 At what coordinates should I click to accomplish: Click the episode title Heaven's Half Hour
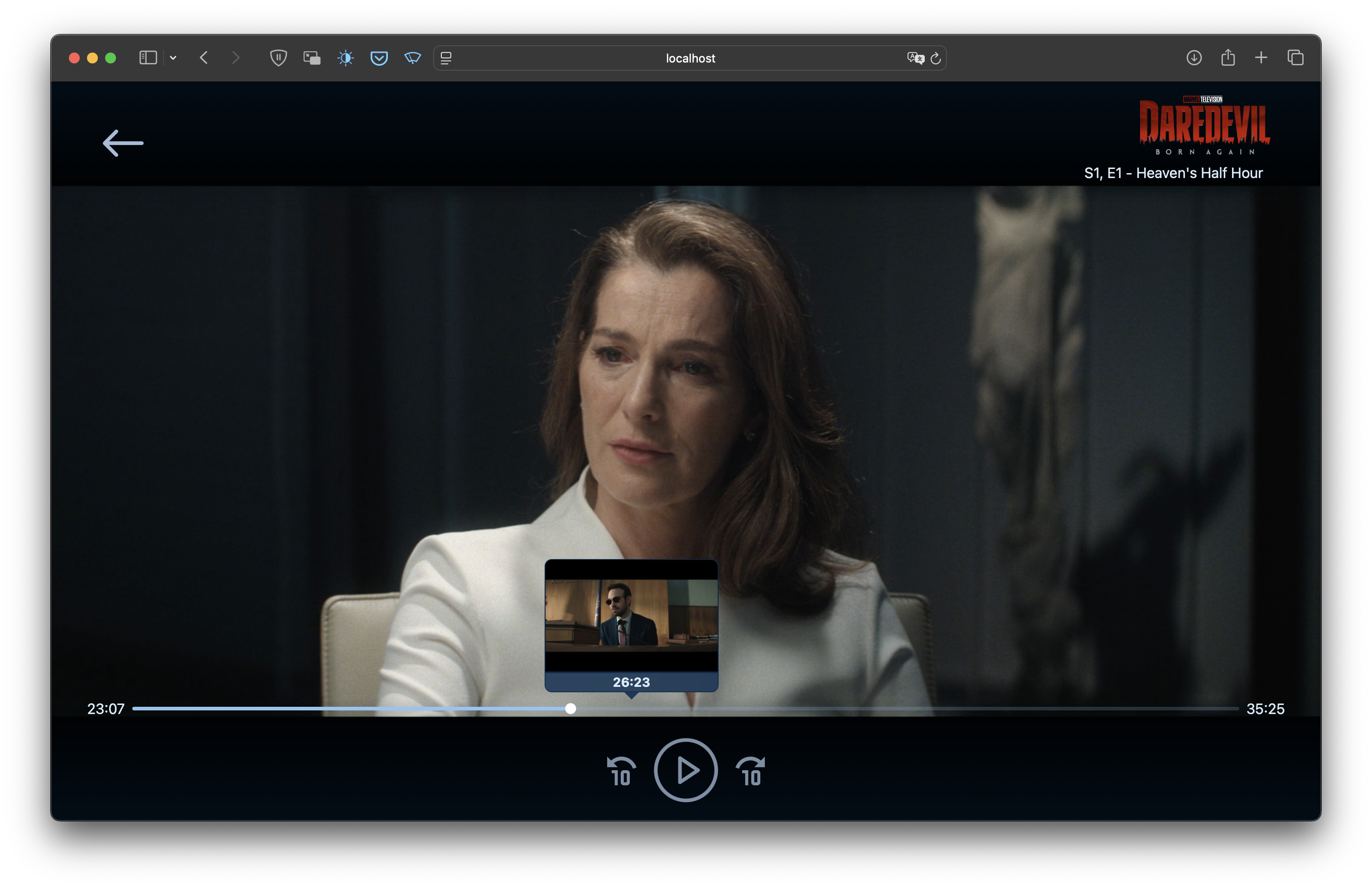coord(1199,174)
